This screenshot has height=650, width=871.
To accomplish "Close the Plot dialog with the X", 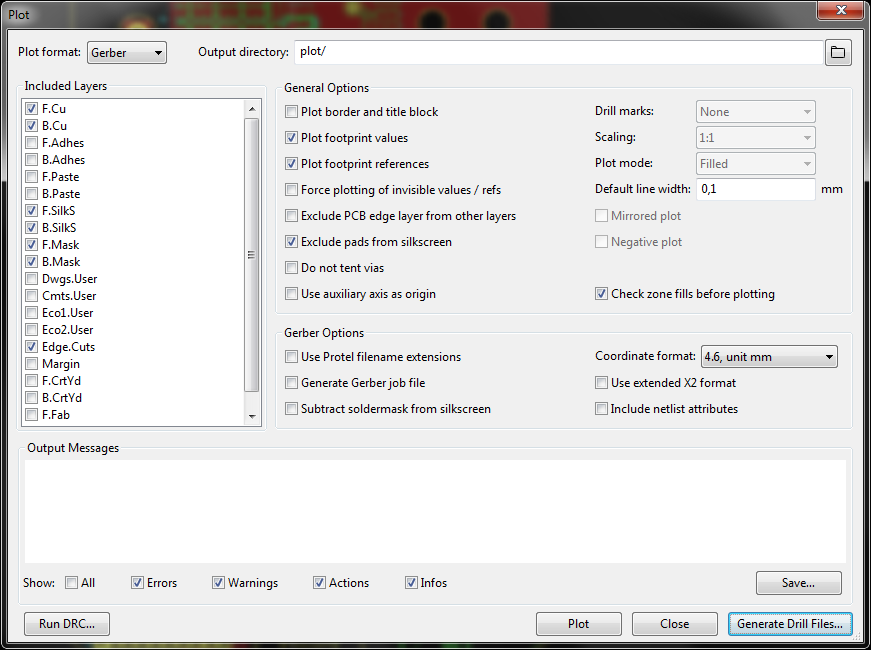I will (x=838, y=10).
